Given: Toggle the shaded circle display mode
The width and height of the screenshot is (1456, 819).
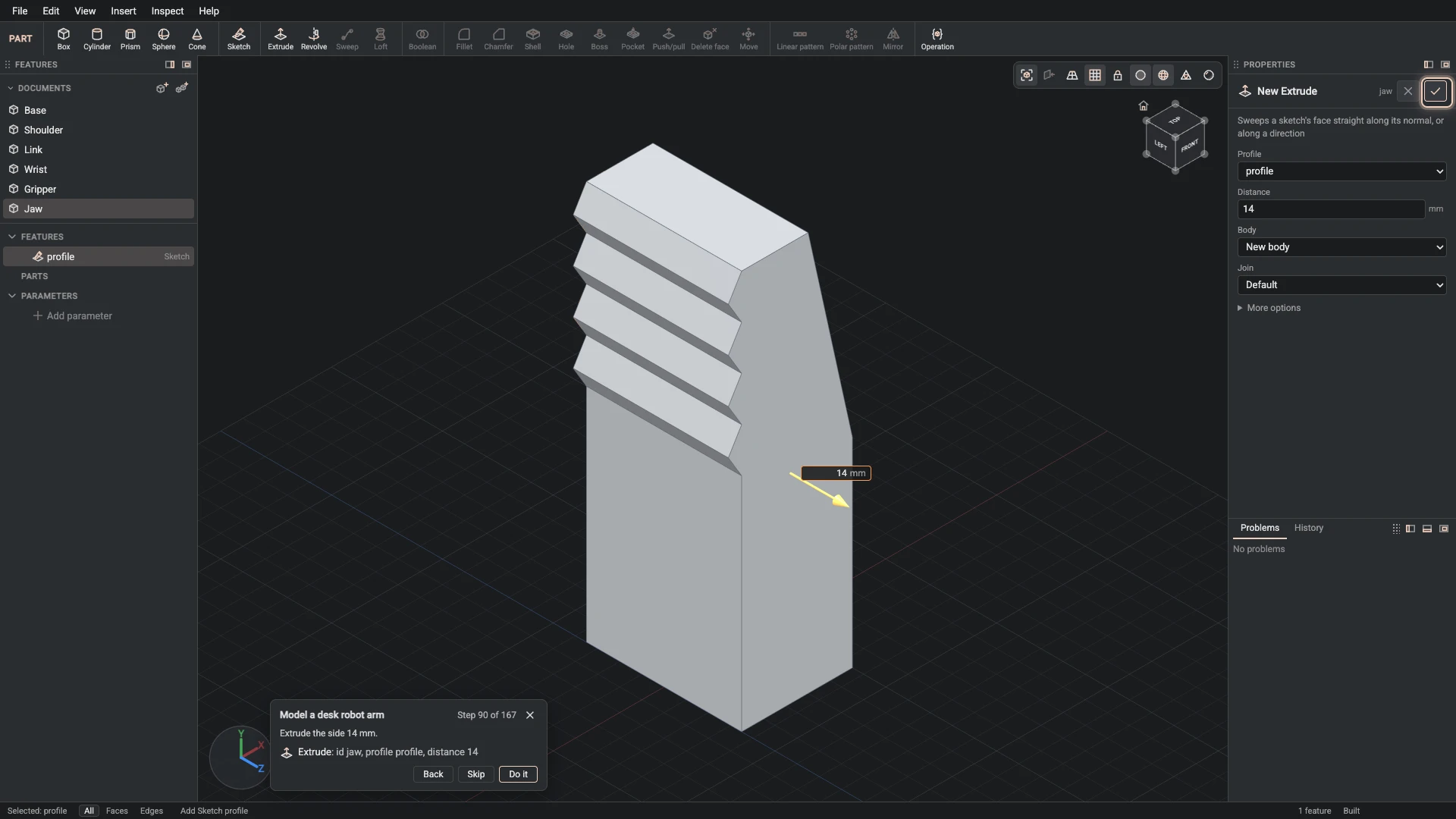Looking at the screenshot, I should point(1141,75).
